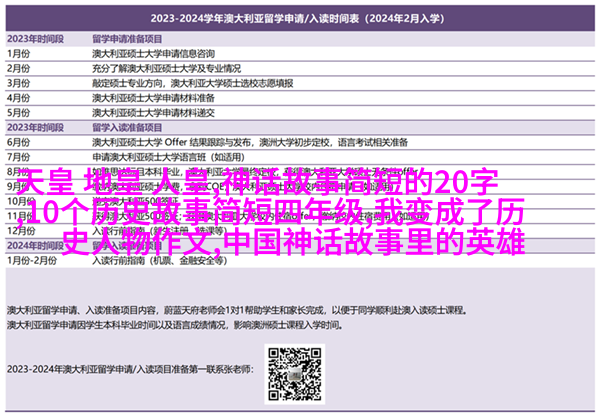Viewport: 600px width, 417px height.
Task: Click '充分了解澳大利亚硕士大学及专业情况'
Action: coord(166,68)
